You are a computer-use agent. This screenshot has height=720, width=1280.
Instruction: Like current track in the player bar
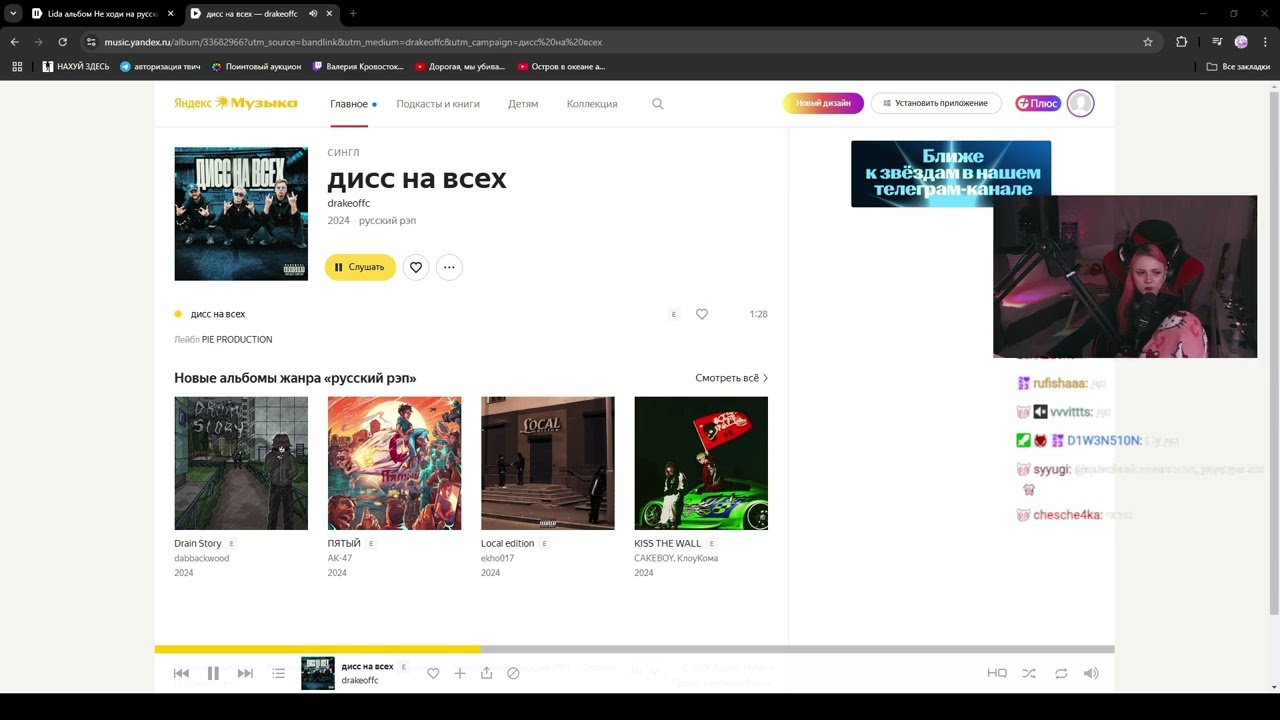[433, 673]
